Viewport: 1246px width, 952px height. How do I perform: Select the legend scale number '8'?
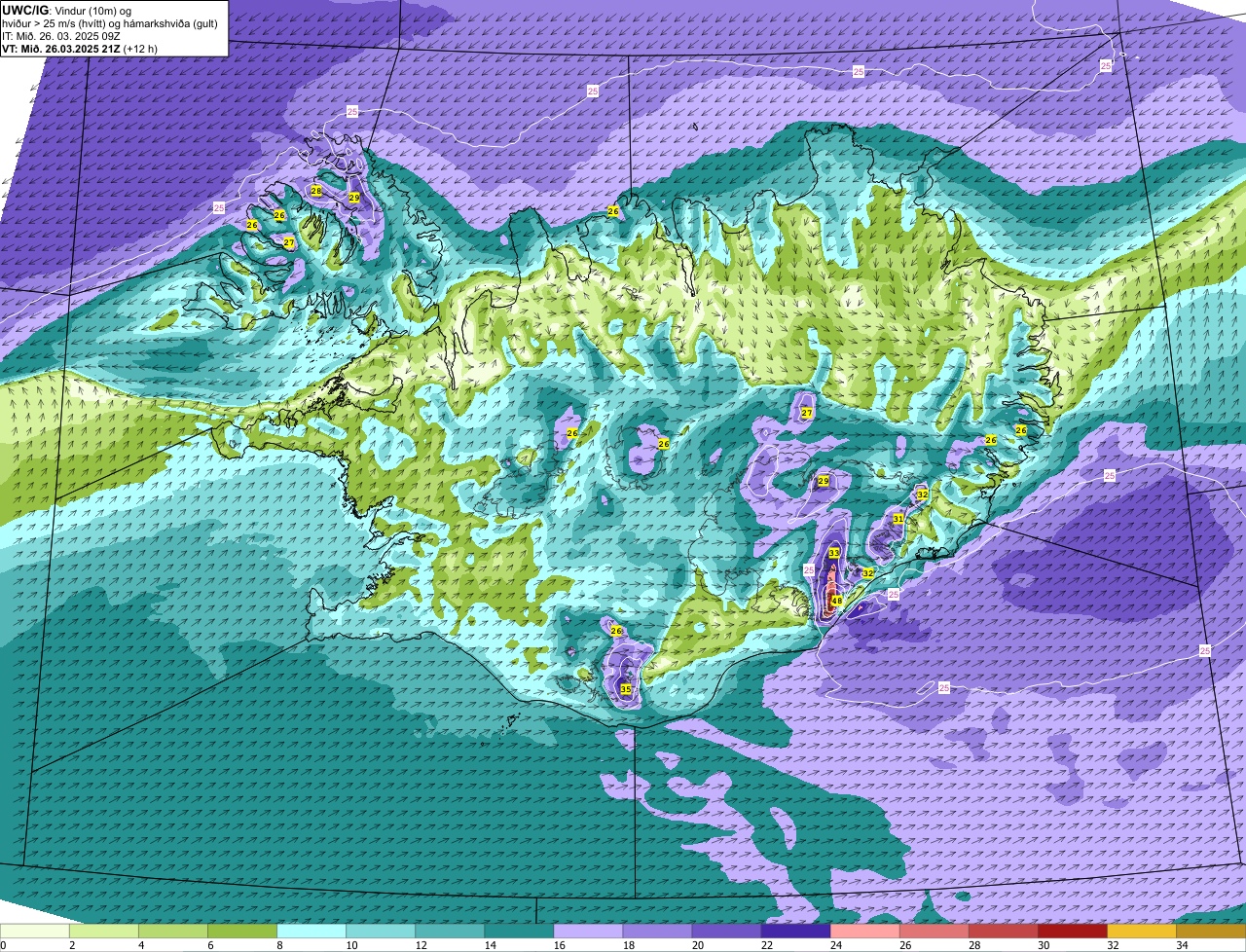point(277,945)
